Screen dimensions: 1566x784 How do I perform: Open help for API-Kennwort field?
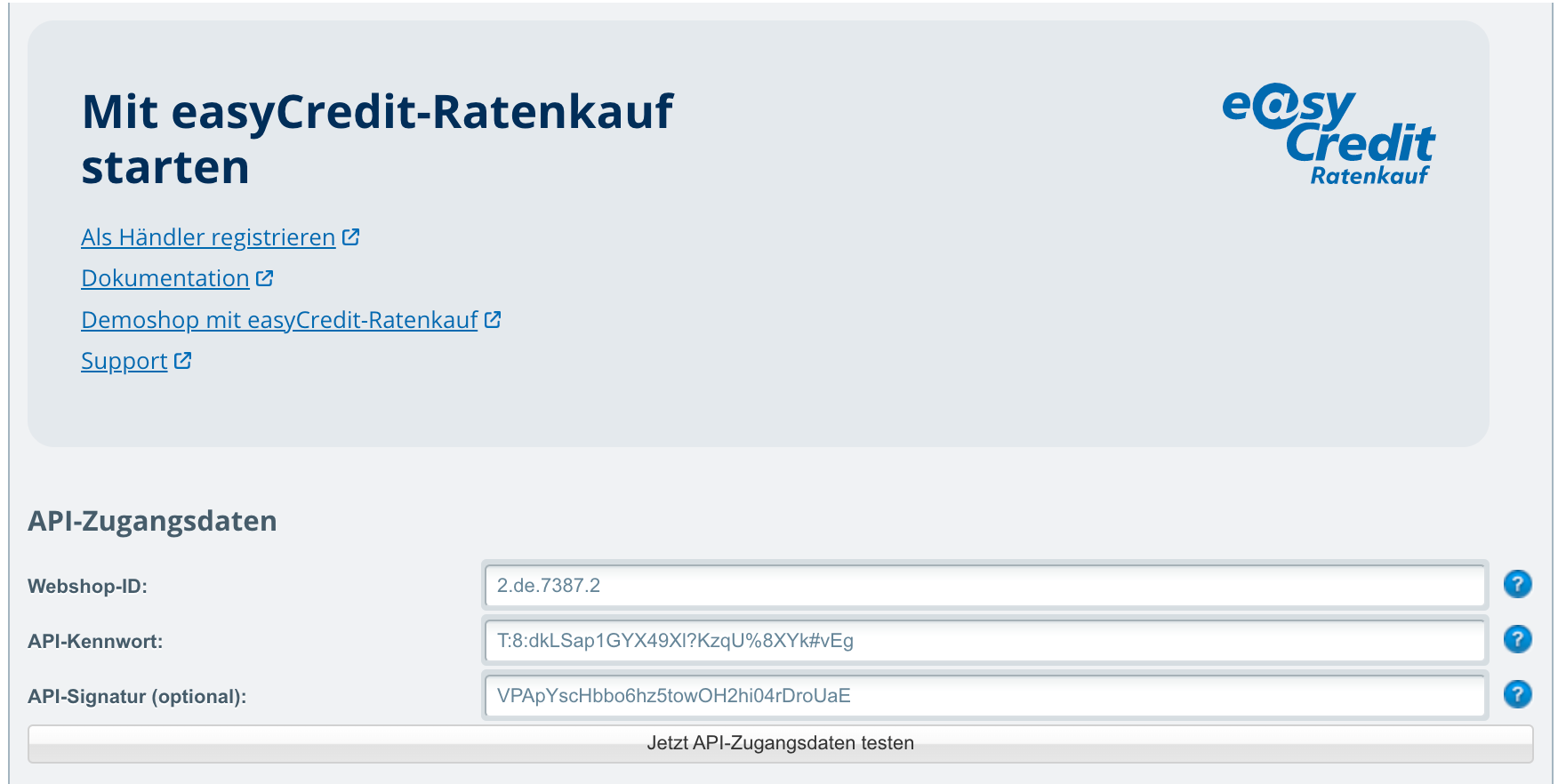pos(1517,640)
